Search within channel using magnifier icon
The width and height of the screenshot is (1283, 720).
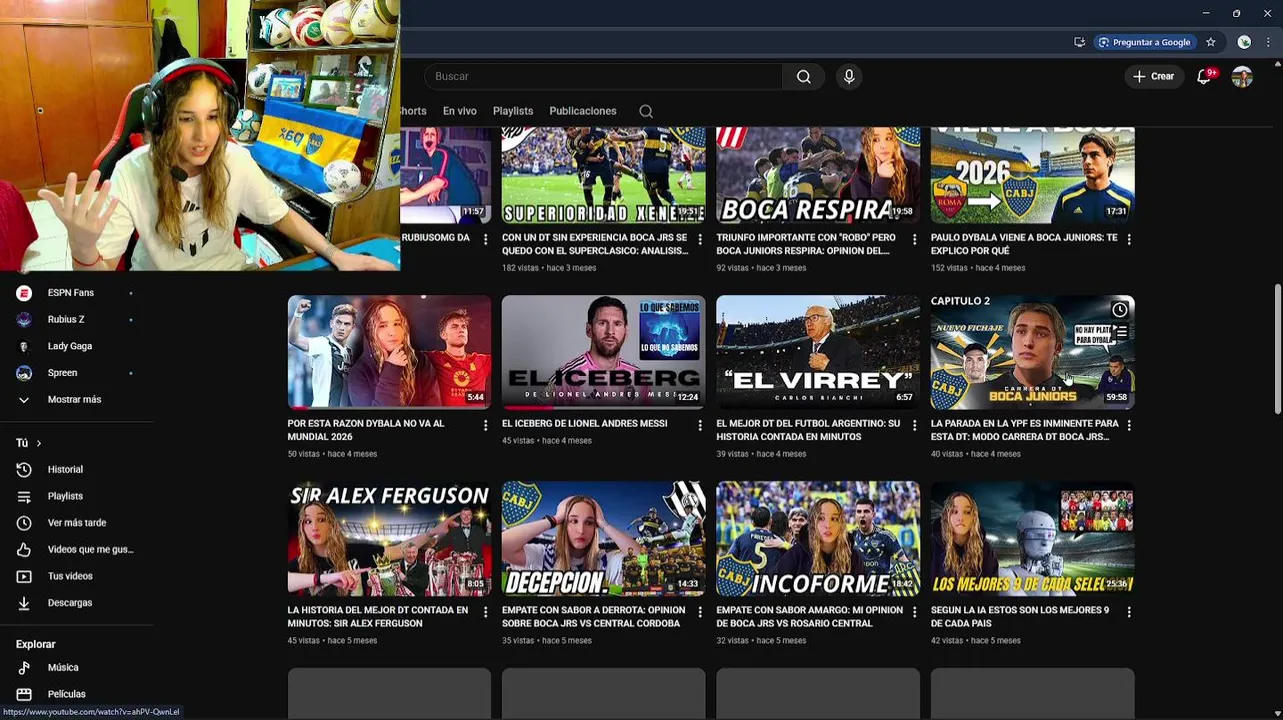tap(646, 111)
